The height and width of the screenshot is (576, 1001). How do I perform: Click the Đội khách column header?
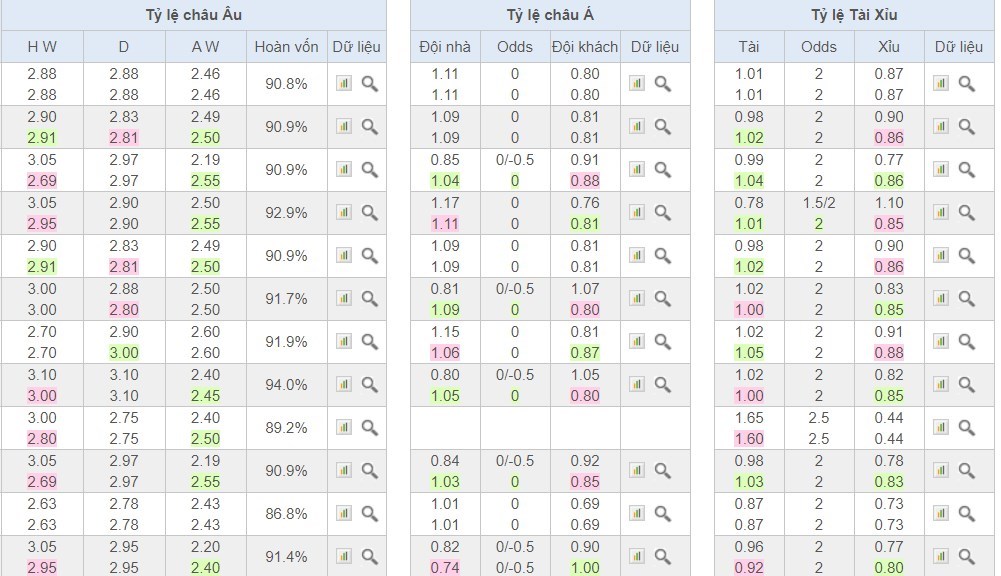coord(585,47)
